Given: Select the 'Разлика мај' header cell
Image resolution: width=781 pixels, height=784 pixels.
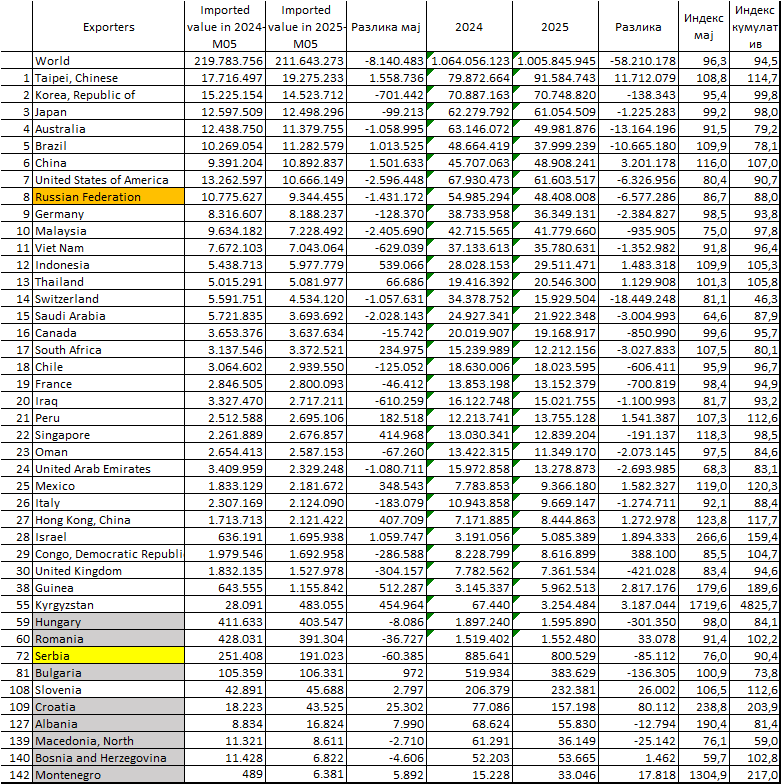Looking at the screenshot, I should pyautogui.click(x=386, y=26).
